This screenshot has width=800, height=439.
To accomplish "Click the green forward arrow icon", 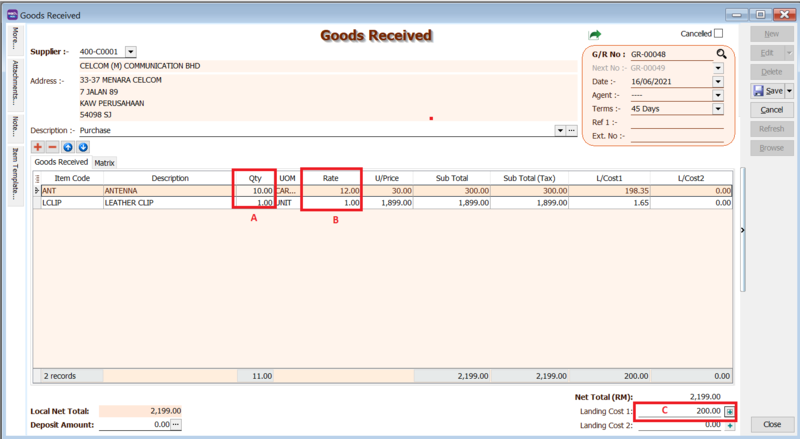I will (x=596, y=34).
